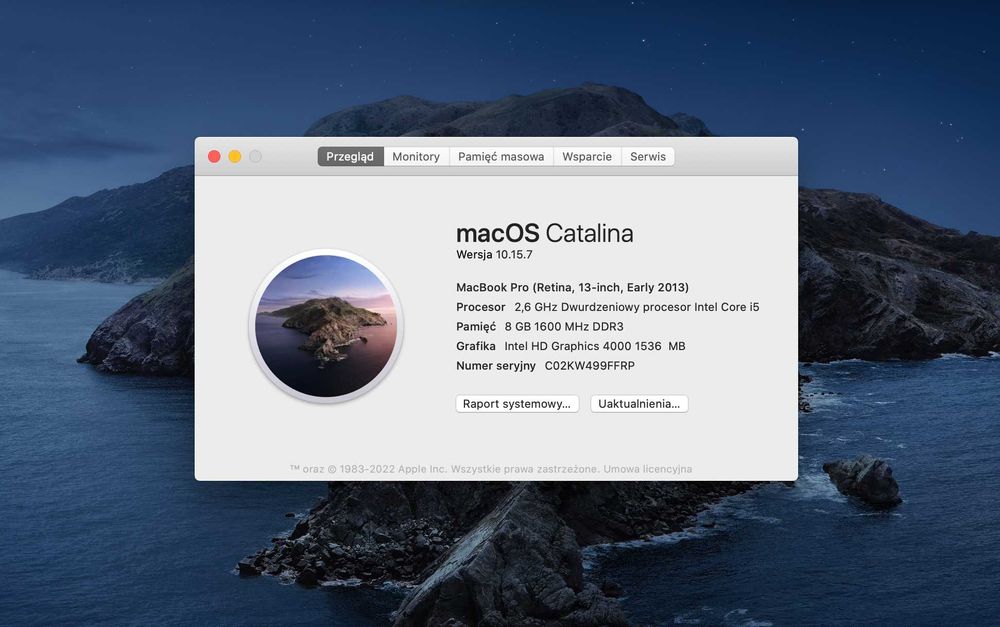This screenshot has height=627, width=1000.
Task: Switch to the Przegląd tab
Action: (350, 156)
